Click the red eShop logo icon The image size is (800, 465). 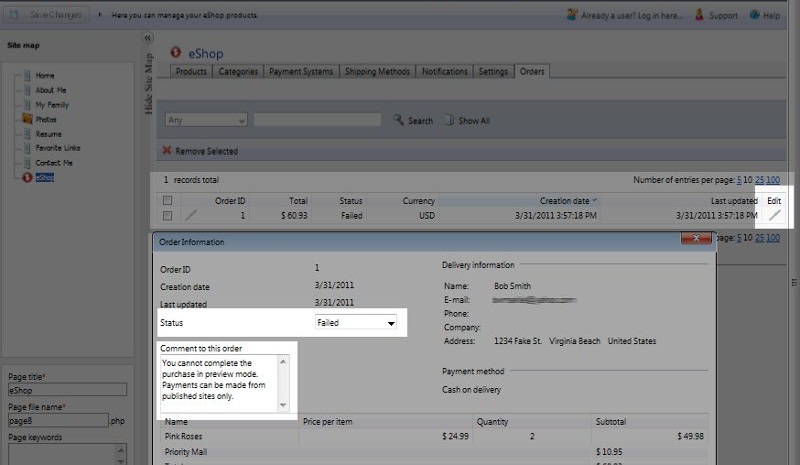tap(176, 52)
